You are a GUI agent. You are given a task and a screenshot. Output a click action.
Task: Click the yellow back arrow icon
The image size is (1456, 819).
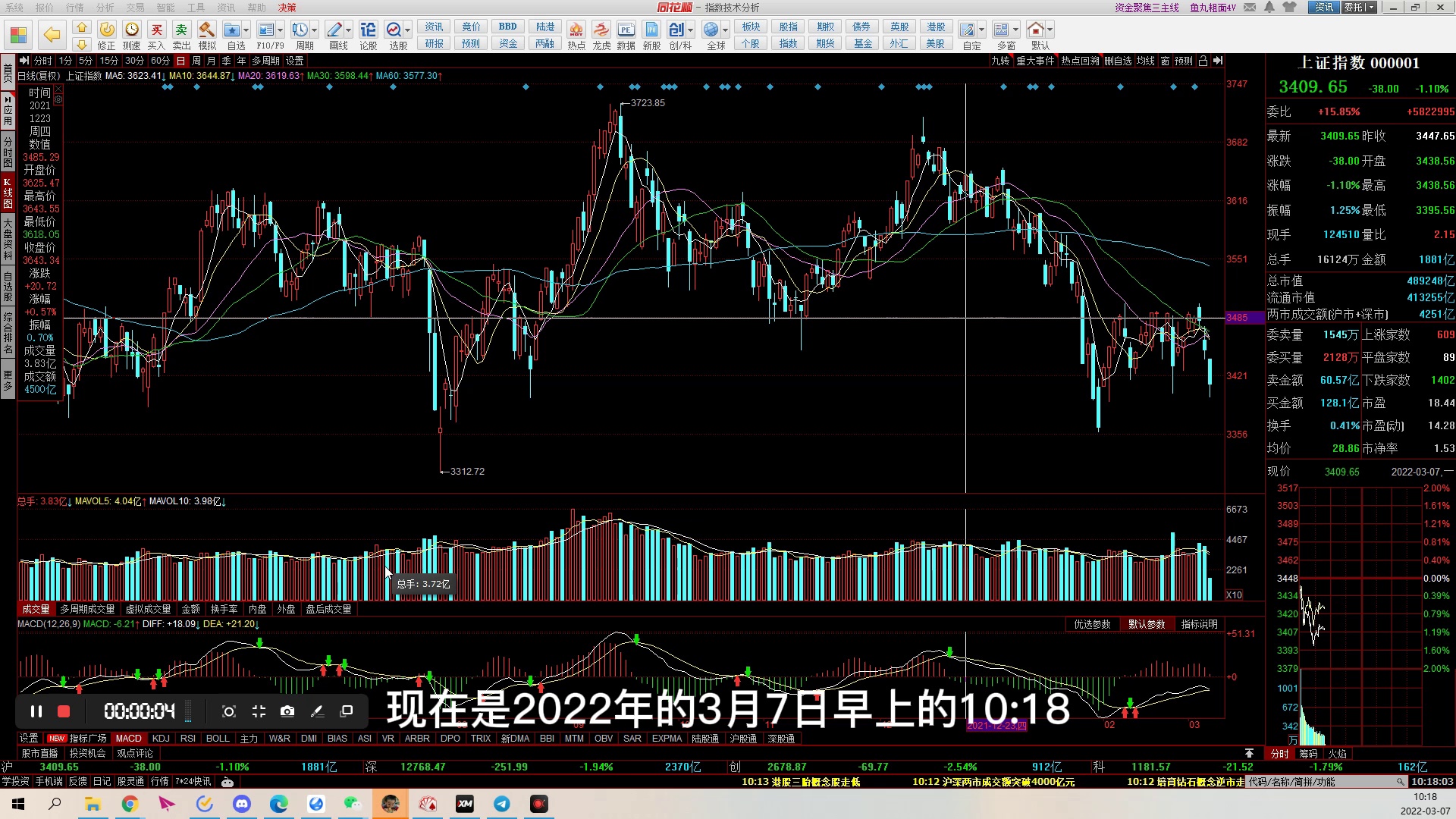click(52, 35)
